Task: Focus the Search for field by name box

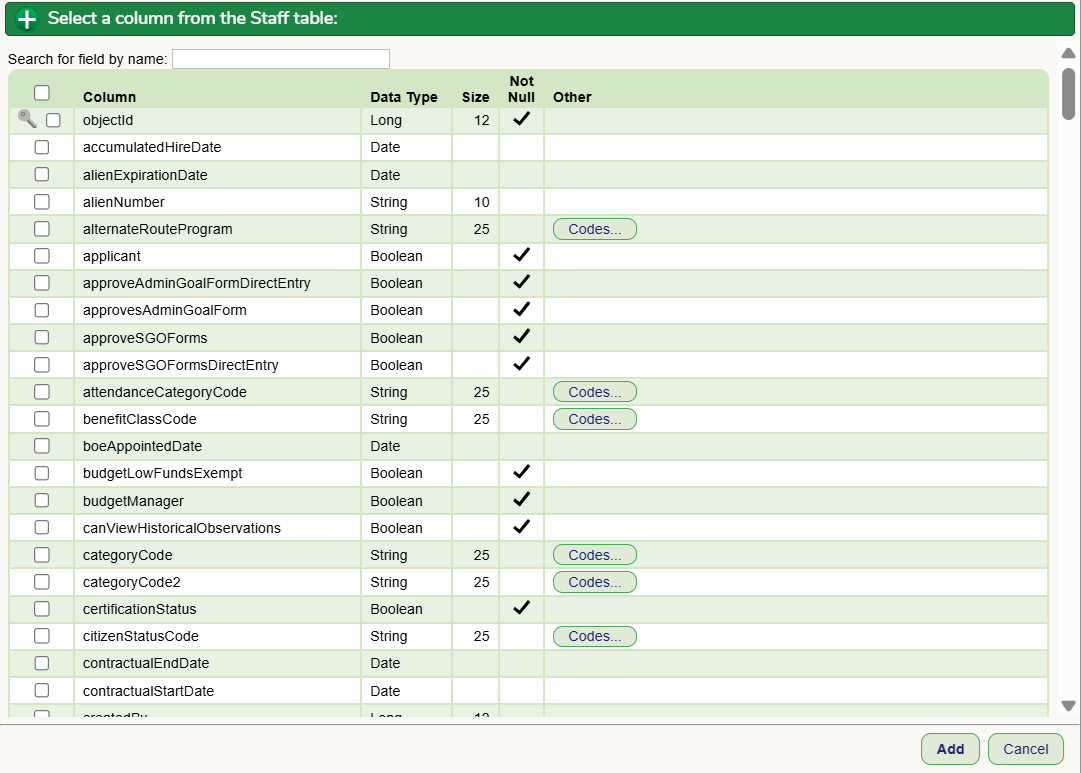Action: (281, 59)
